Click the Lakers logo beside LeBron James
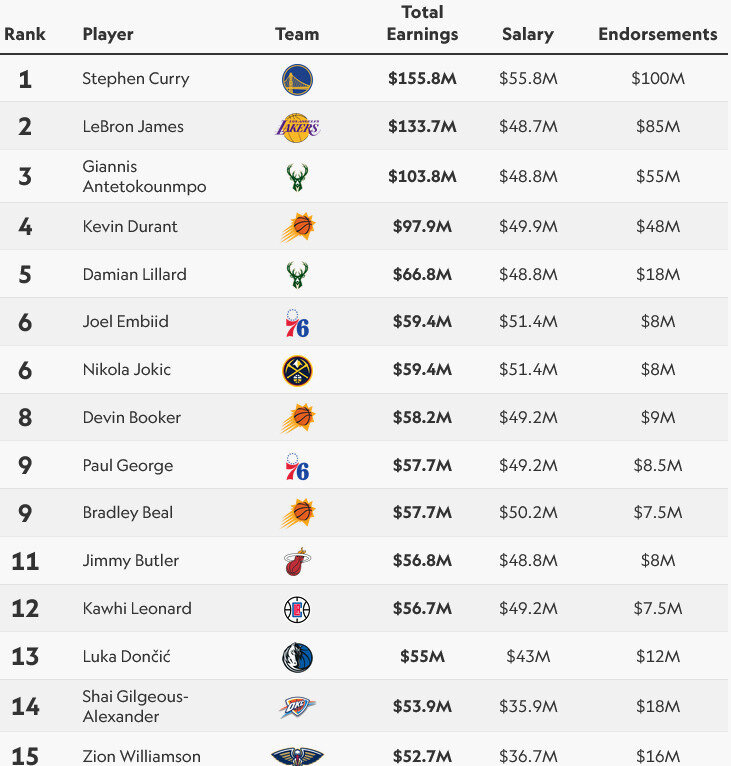 (x=297, y=127)
